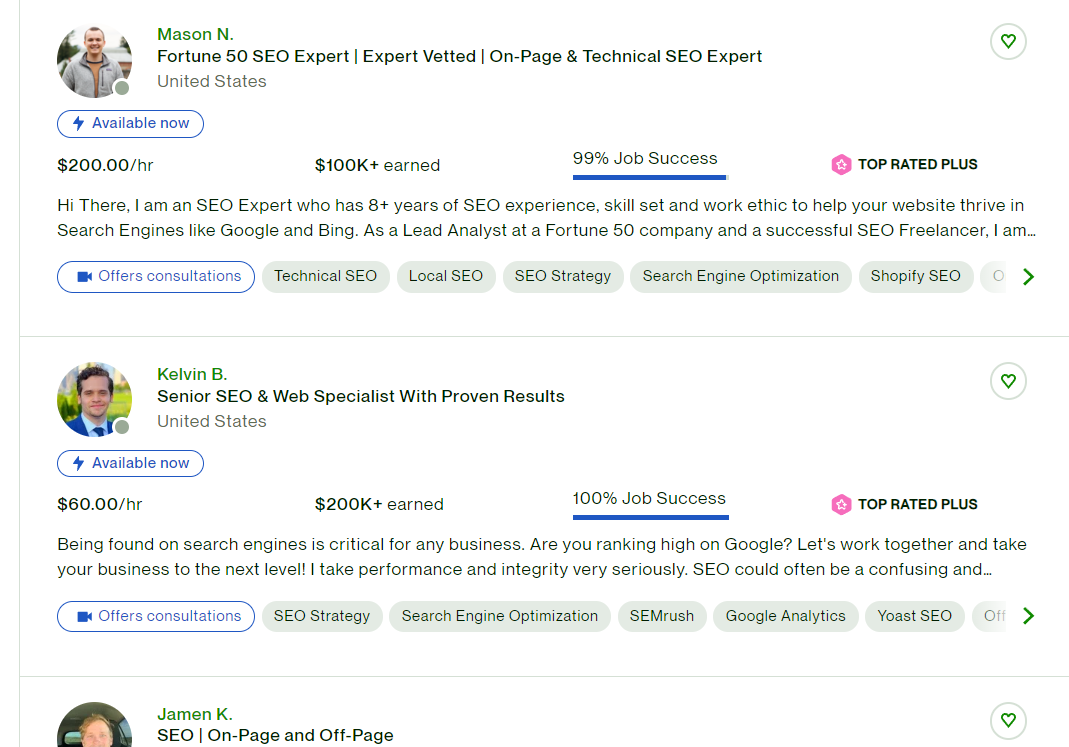Click Mason's 99% Job Success progress bar
The image size is (1069, 747).
tap(649, 178)
